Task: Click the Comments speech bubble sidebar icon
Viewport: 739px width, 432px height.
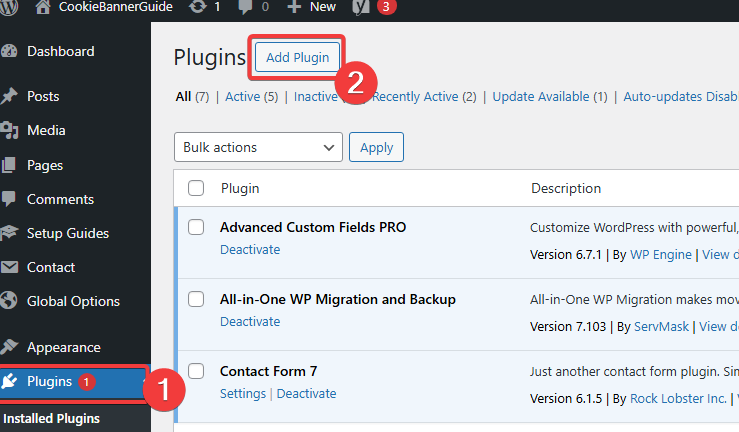Action: pos(8,199)
